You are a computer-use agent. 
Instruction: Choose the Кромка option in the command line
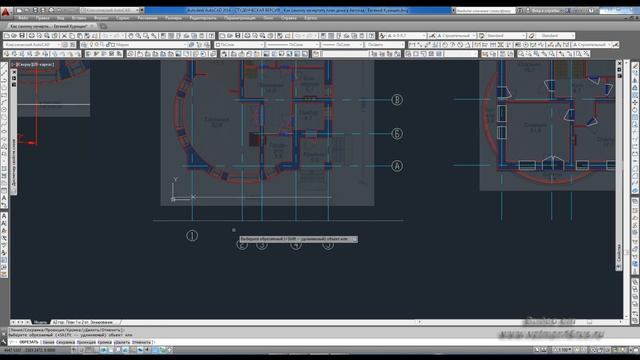105,342
